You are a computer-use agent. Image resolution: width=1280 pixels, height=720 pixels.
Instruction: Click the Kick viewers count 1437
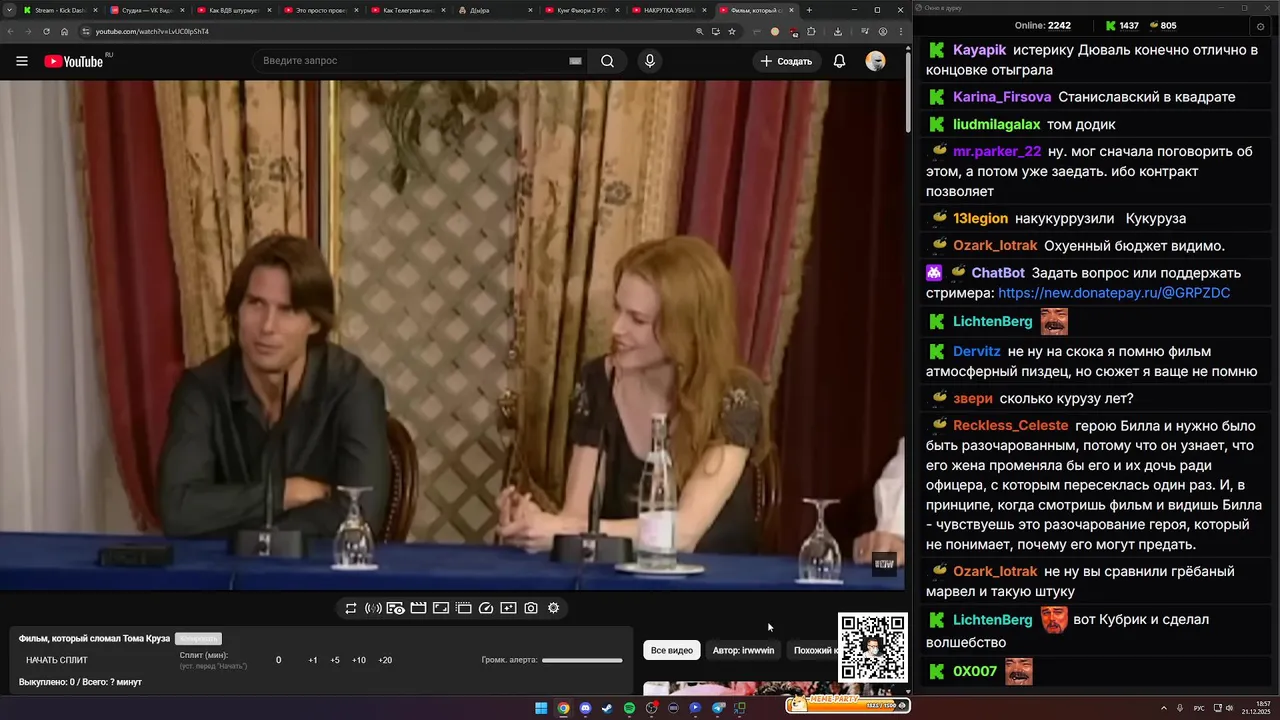coord(1121,26)
